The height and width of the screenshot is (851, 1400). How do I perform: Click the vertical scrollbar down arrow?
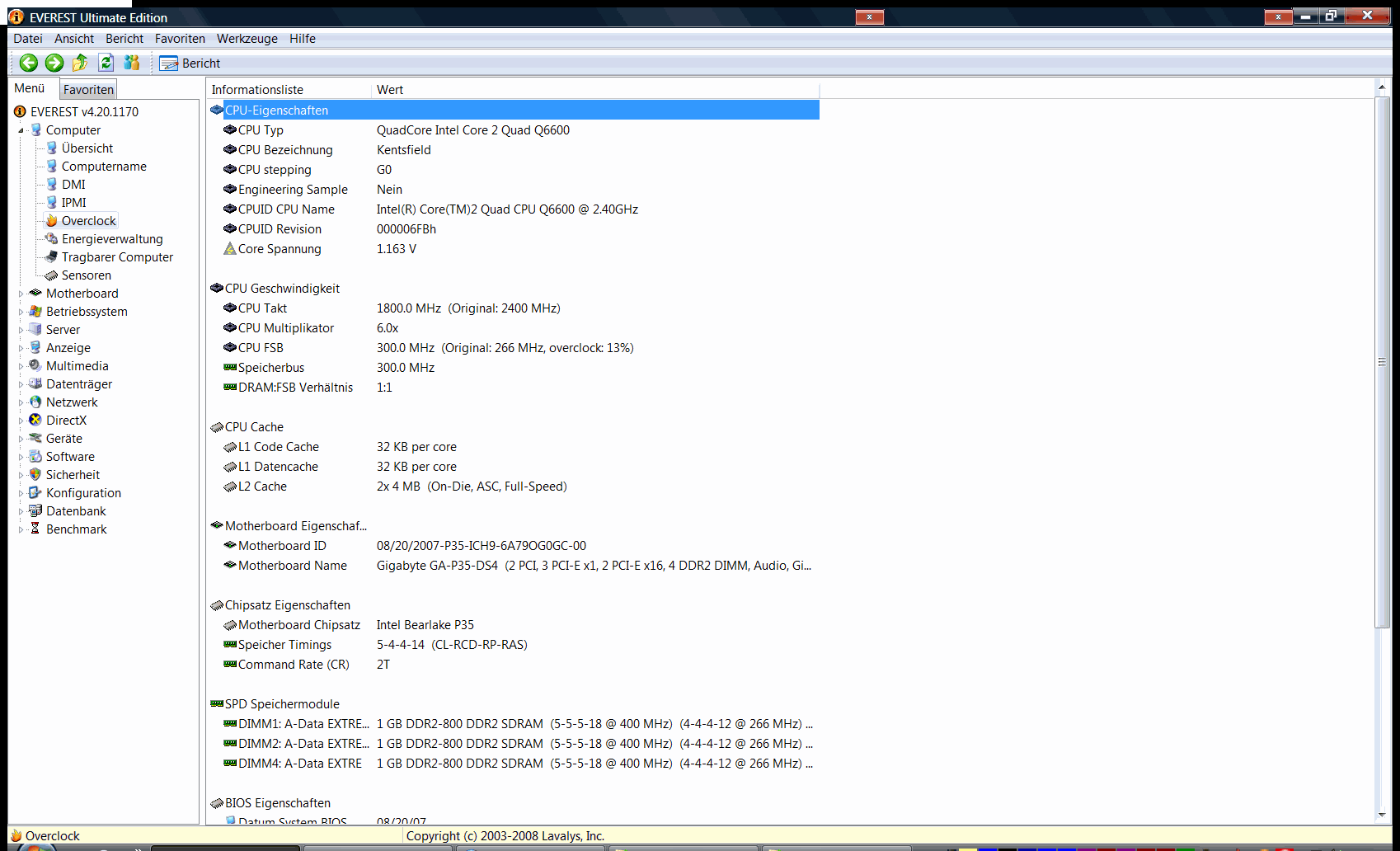pyautogui.click(x=1382, y=815)
